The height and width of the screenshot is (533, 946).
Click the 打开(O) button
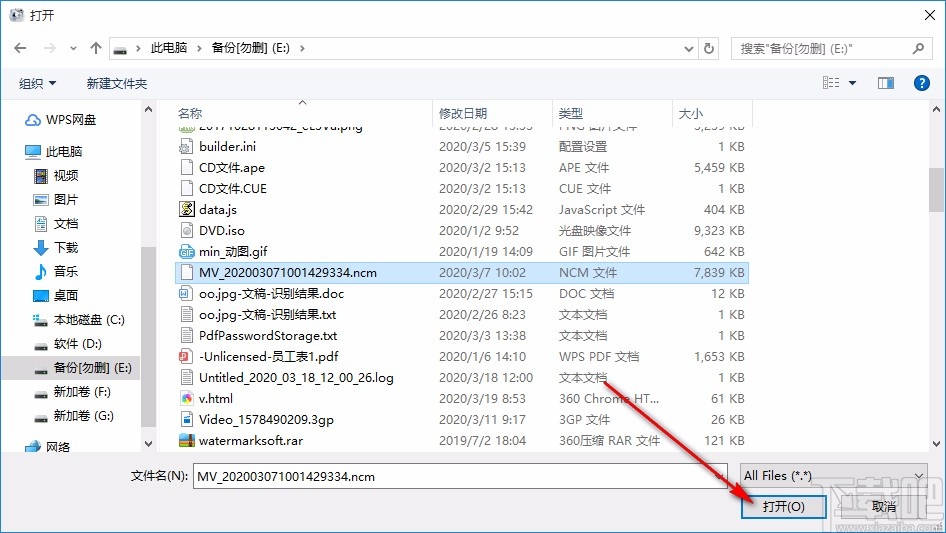(783, 506)
